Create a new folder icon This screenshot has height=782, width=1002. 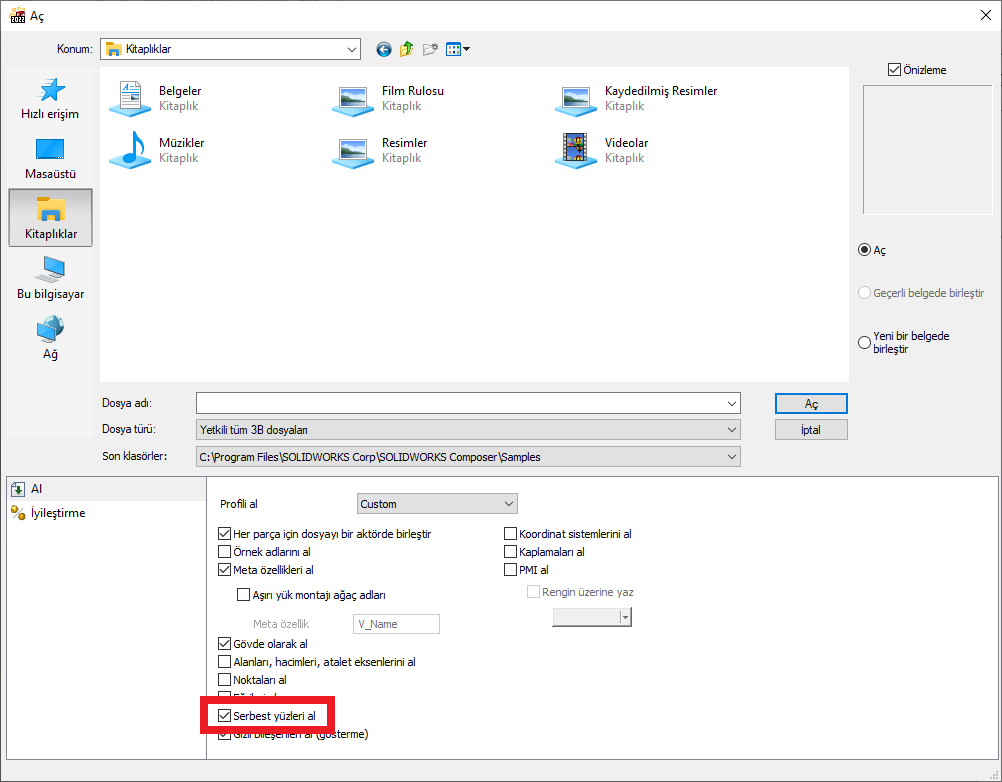430,49
